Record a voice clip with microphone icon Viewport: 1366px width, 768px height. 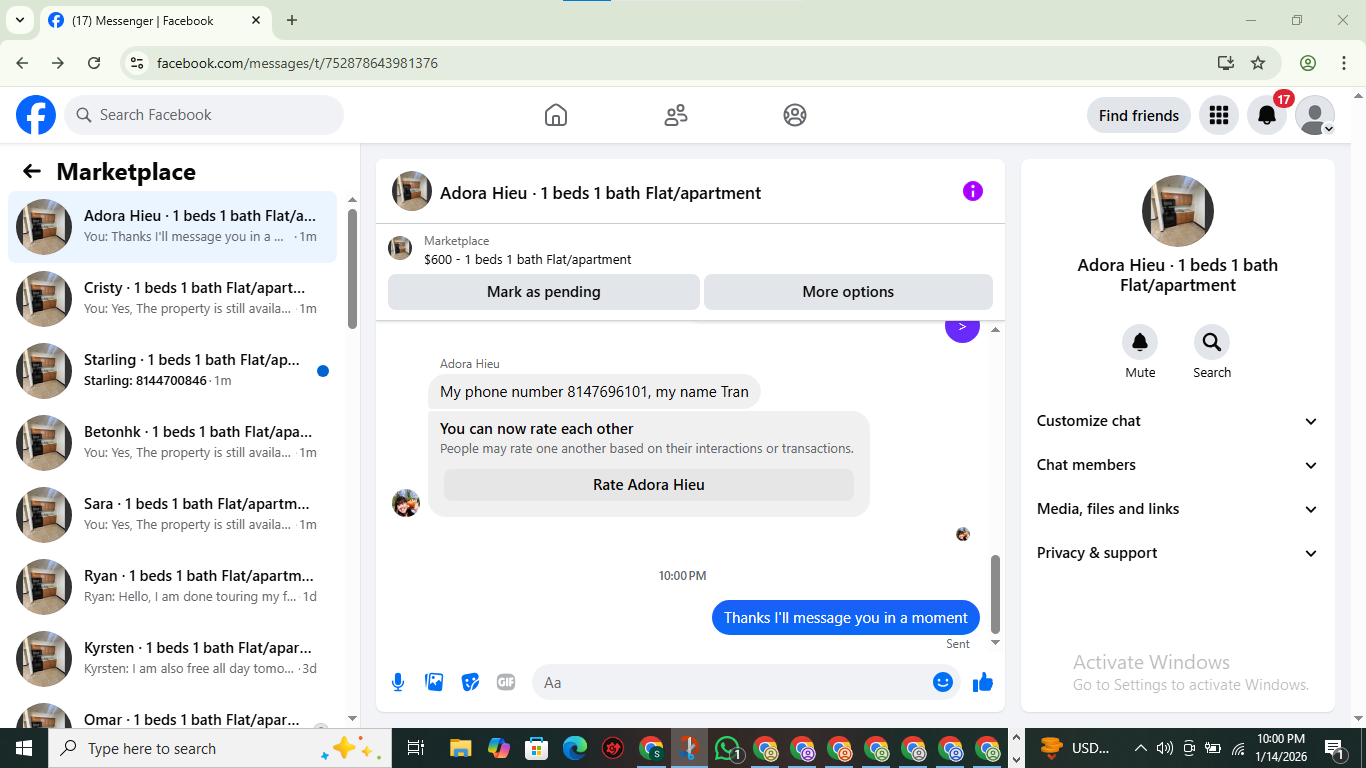point(398,682)
